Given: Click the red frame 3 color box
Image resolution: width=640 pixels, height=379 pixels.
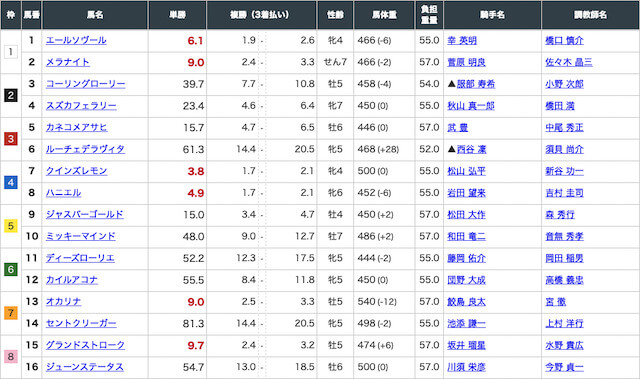Looking at the screenshot, I should 11,139.
